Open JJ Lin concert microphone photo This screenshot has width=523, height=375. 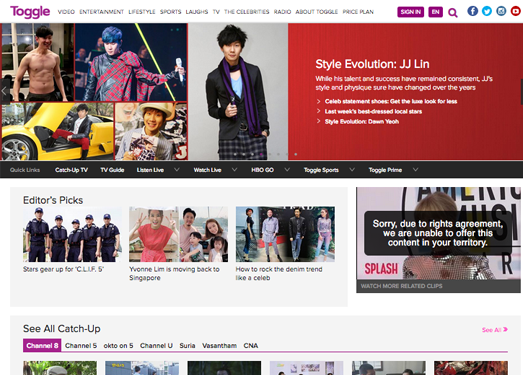[131, 62]
